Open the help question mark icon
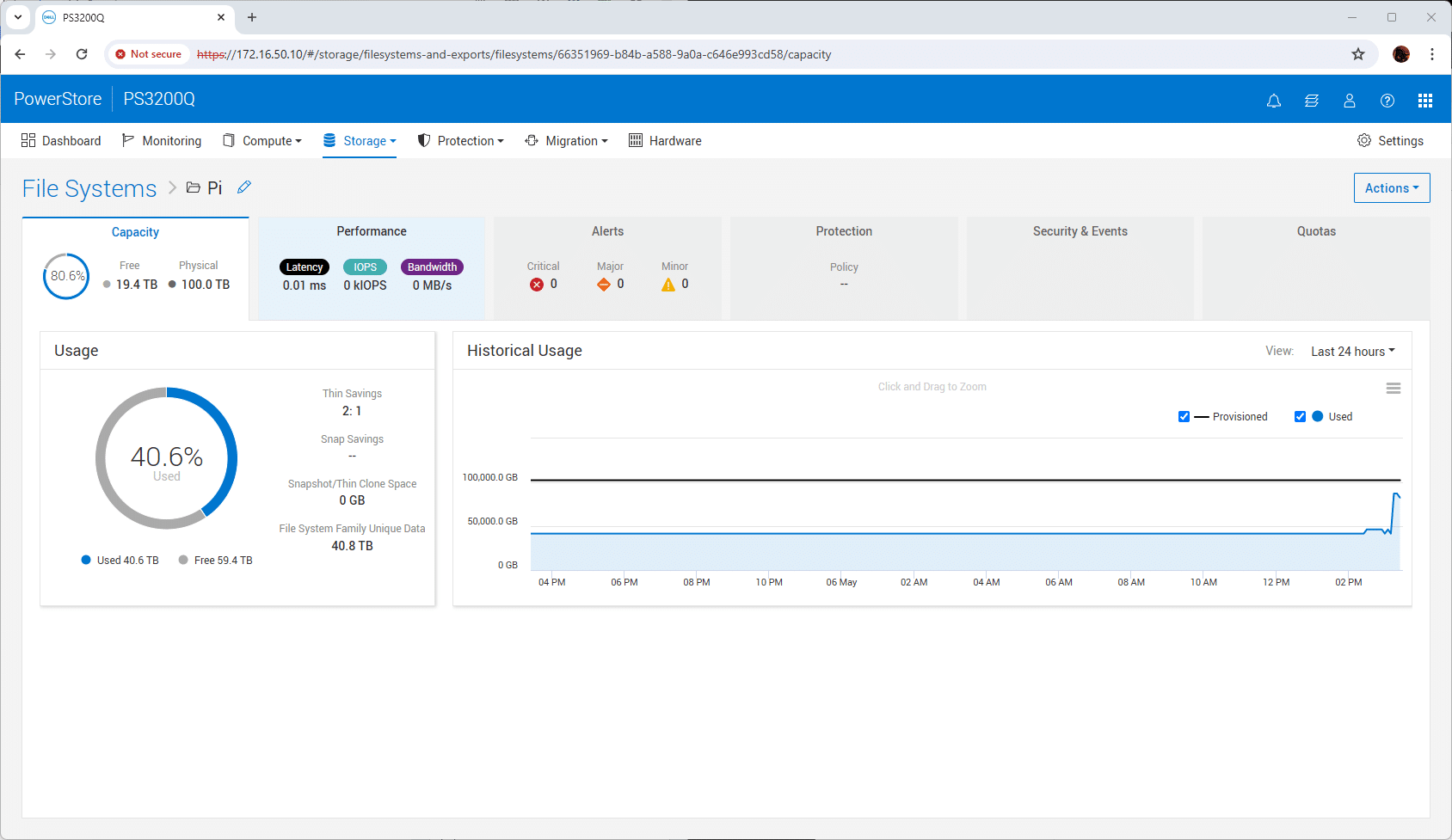This screenshot has height=840, width=1452. [1387, 101]
